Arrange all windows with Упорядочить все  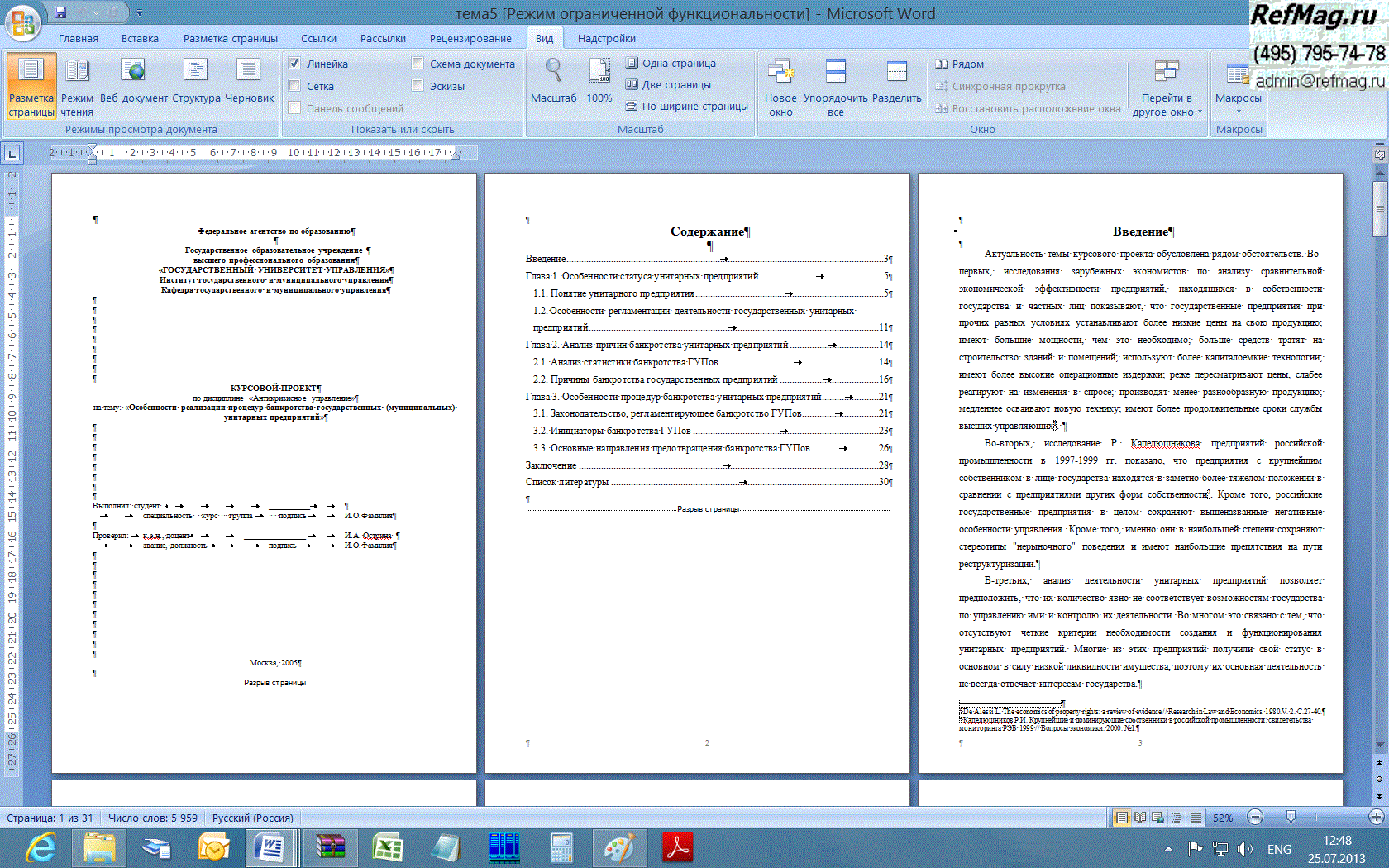(x=835, y=87)
